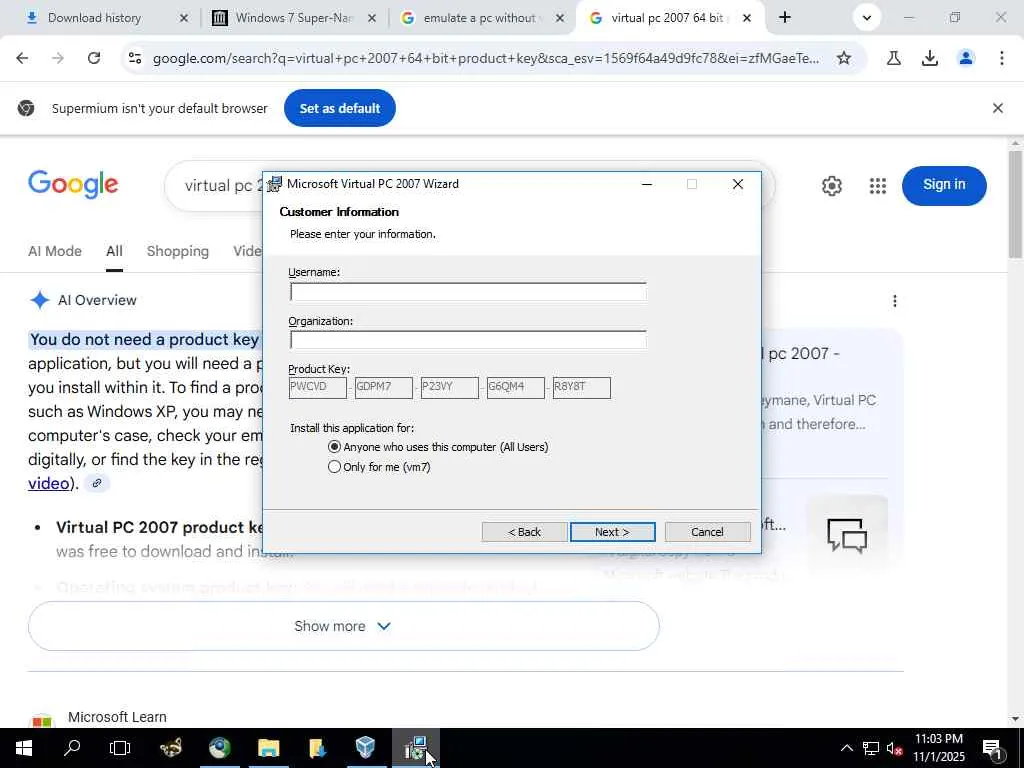The height and width of the screenshot is (768, 1024).
Task: Set Supermium as default browser
Action: pyautogui.click(x=340, y=108)
